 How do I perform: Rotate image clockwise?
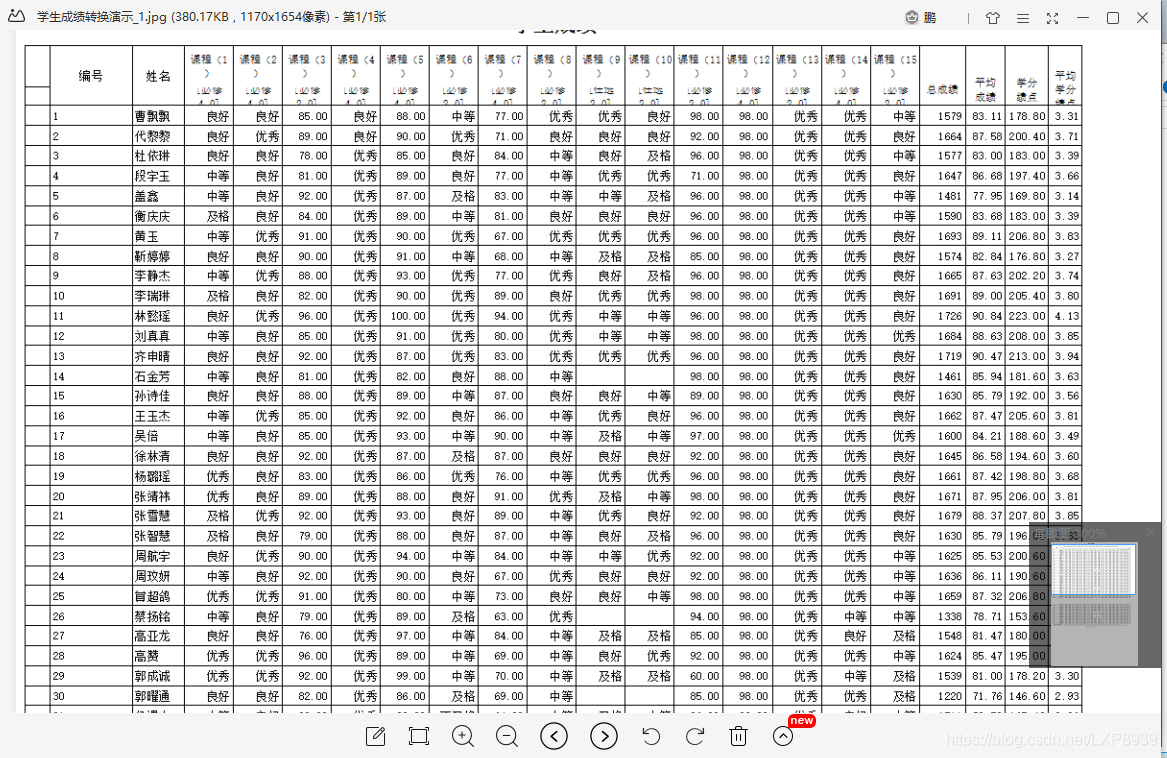point(694,736)
